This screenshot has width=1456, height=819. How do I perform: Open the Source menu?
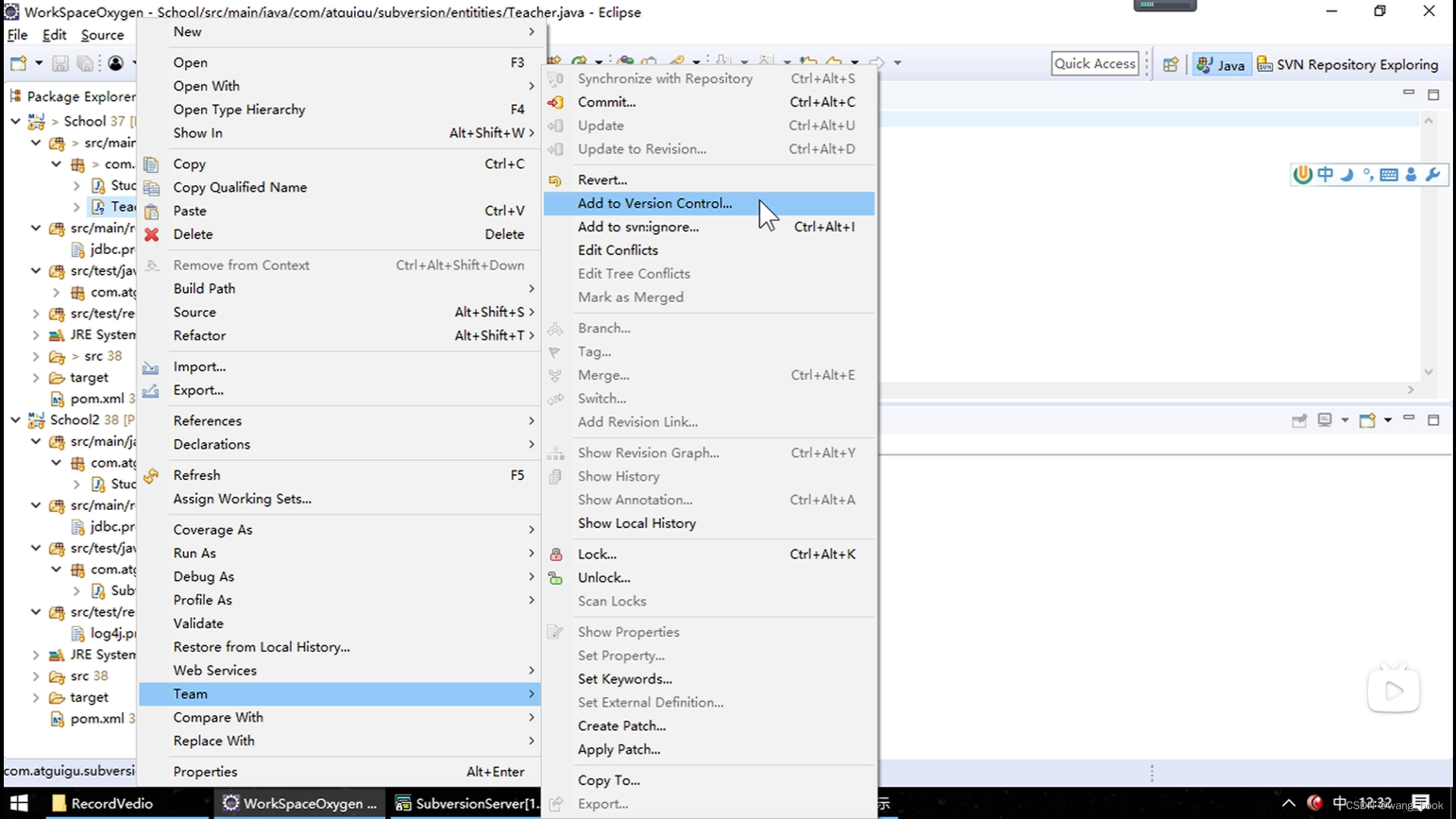(x=102, y=35)
